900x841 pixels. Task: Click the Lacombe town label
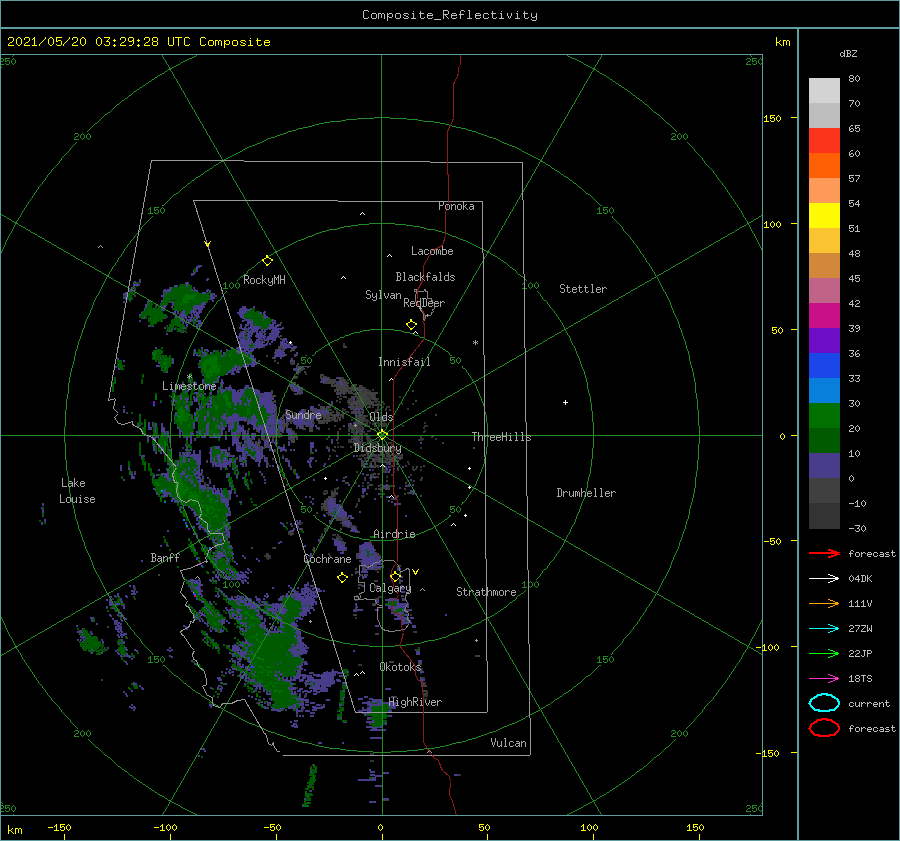[432, 251]
